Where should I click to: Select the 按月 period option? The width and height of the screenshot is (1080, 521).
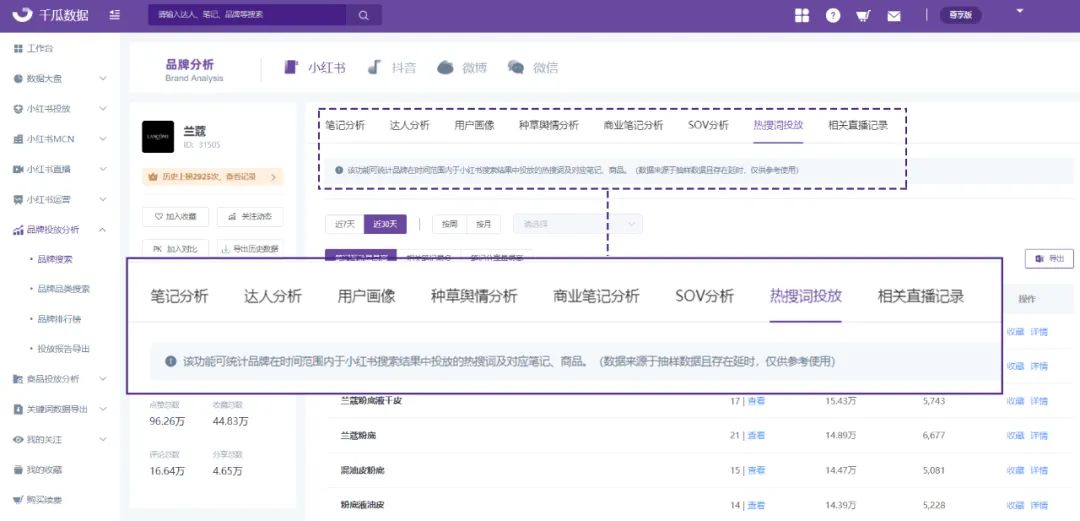[484, 224]
